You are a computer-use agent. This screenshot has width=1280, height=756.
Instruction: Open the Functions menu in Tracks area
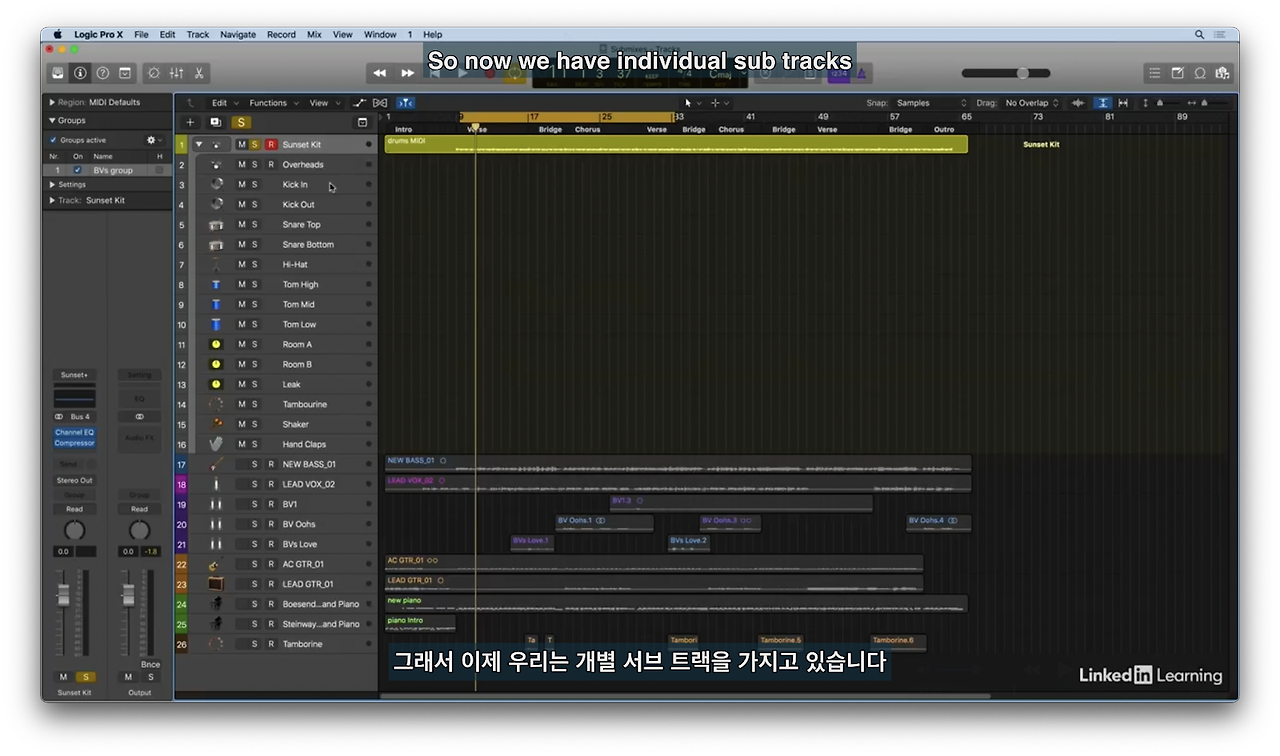click(x=272, y=102)
